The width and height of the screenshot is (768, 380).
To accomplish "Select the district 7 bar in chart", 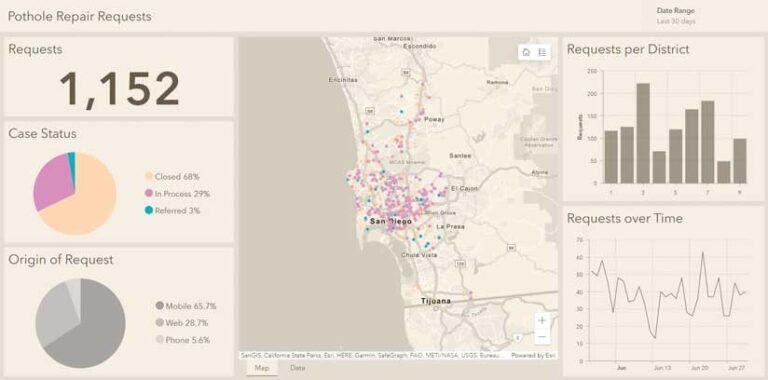I will (x=708, y=142).
